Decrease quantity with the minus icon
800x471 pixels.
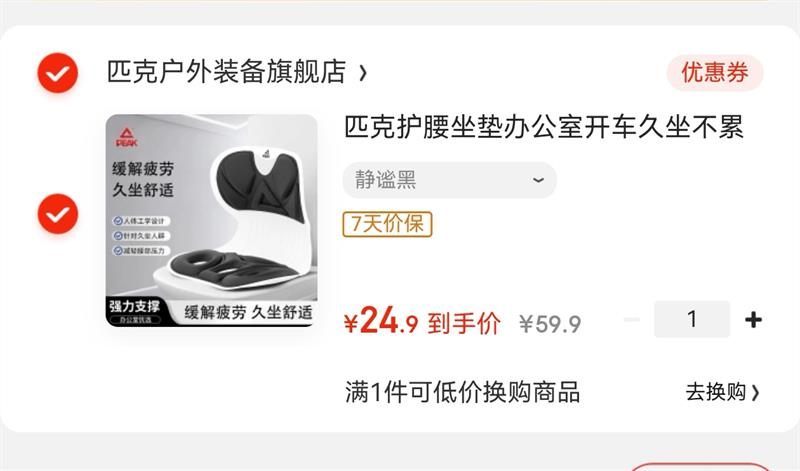click(x=632, y=319)
